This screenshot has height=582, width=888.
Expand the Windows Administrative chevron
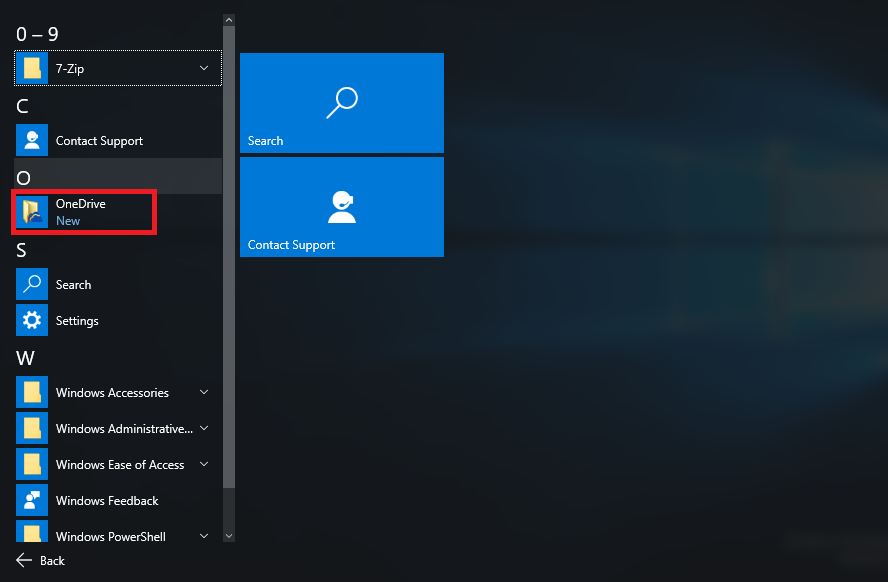204,429
